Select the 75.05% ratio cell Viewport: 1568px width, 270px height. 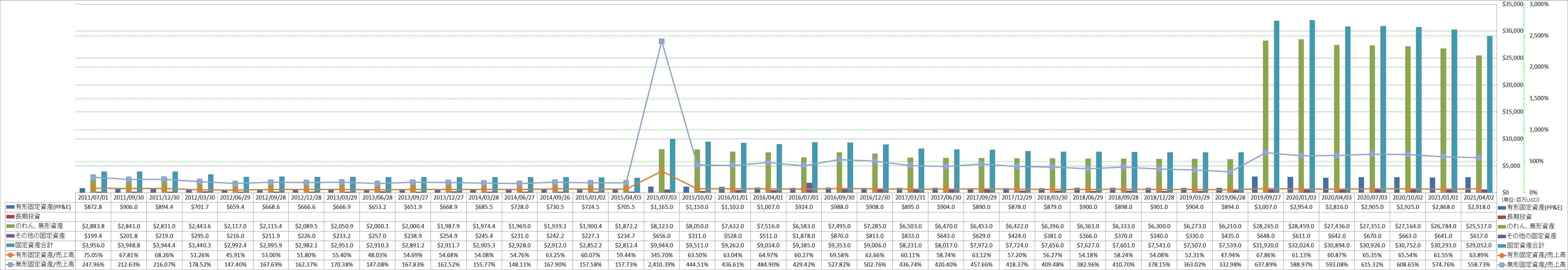tap(93, 255)
